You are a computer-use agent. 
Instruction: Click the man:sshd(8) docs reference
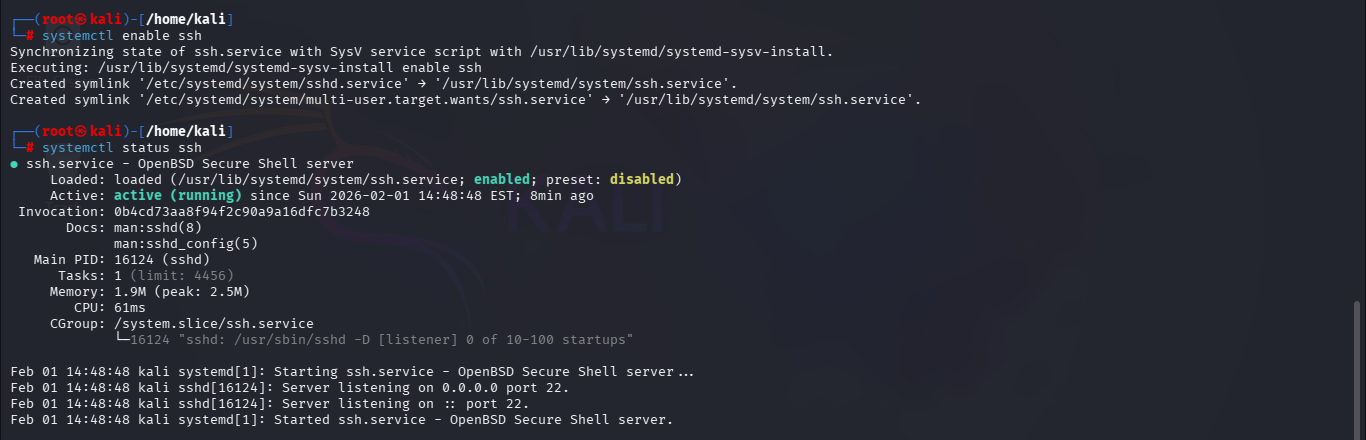coord(158,227)
